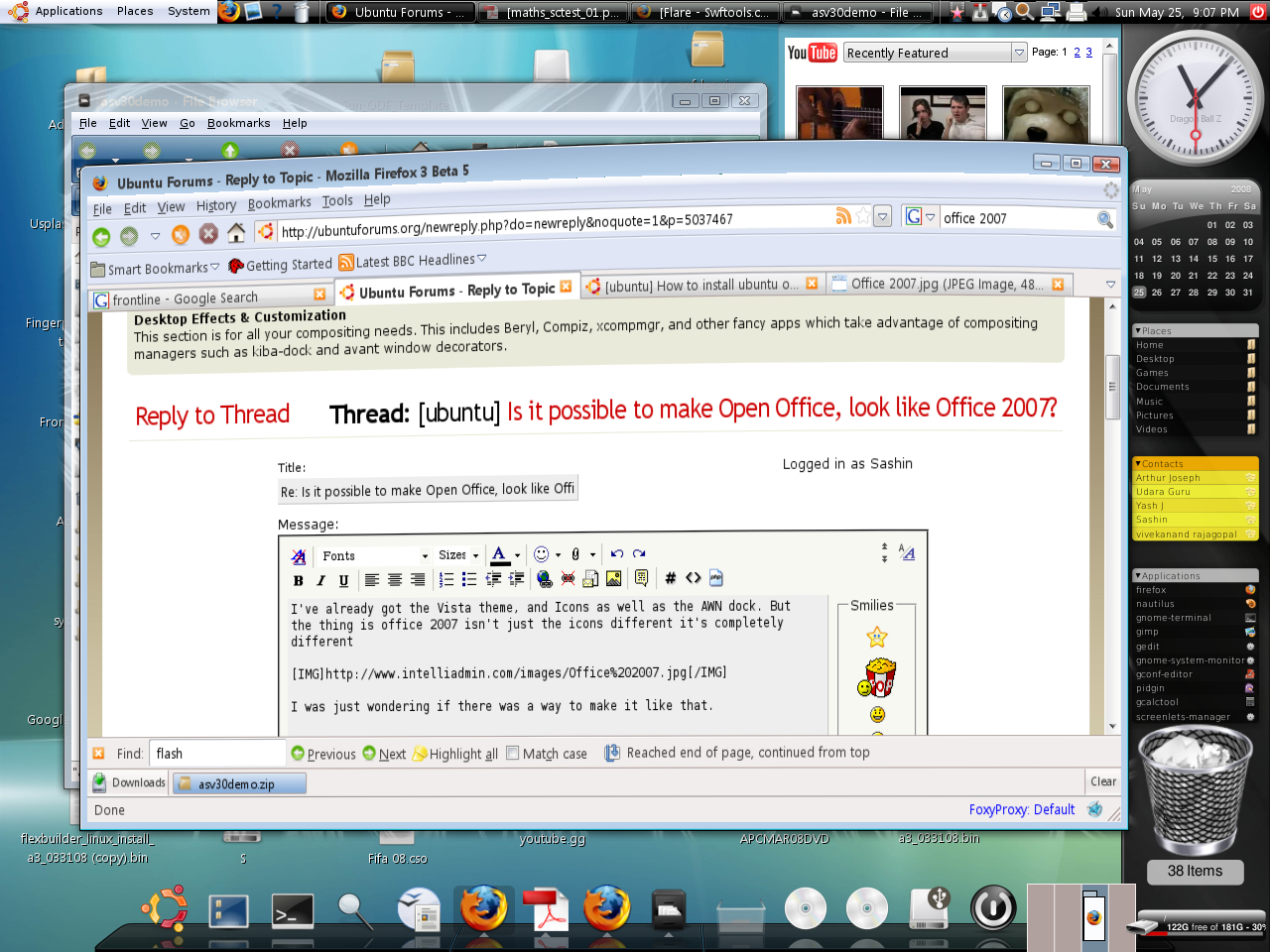Click the FoxyProxy: Default status link
The image size is (1270, 952).
point(1022,809)
